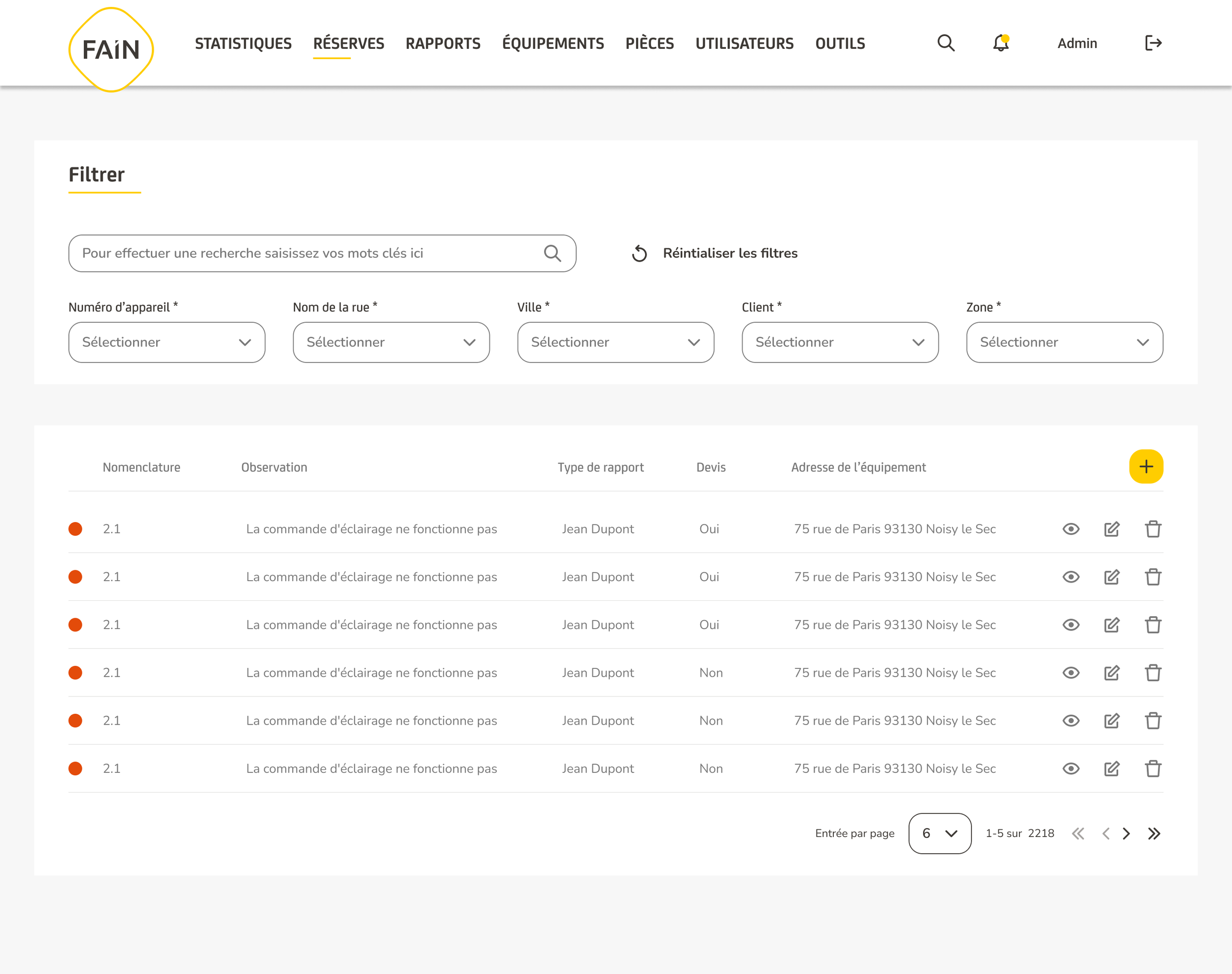The image size is (1232, 974).
Task: Go to the last page double-chevron
Action: click(1154, 834)
